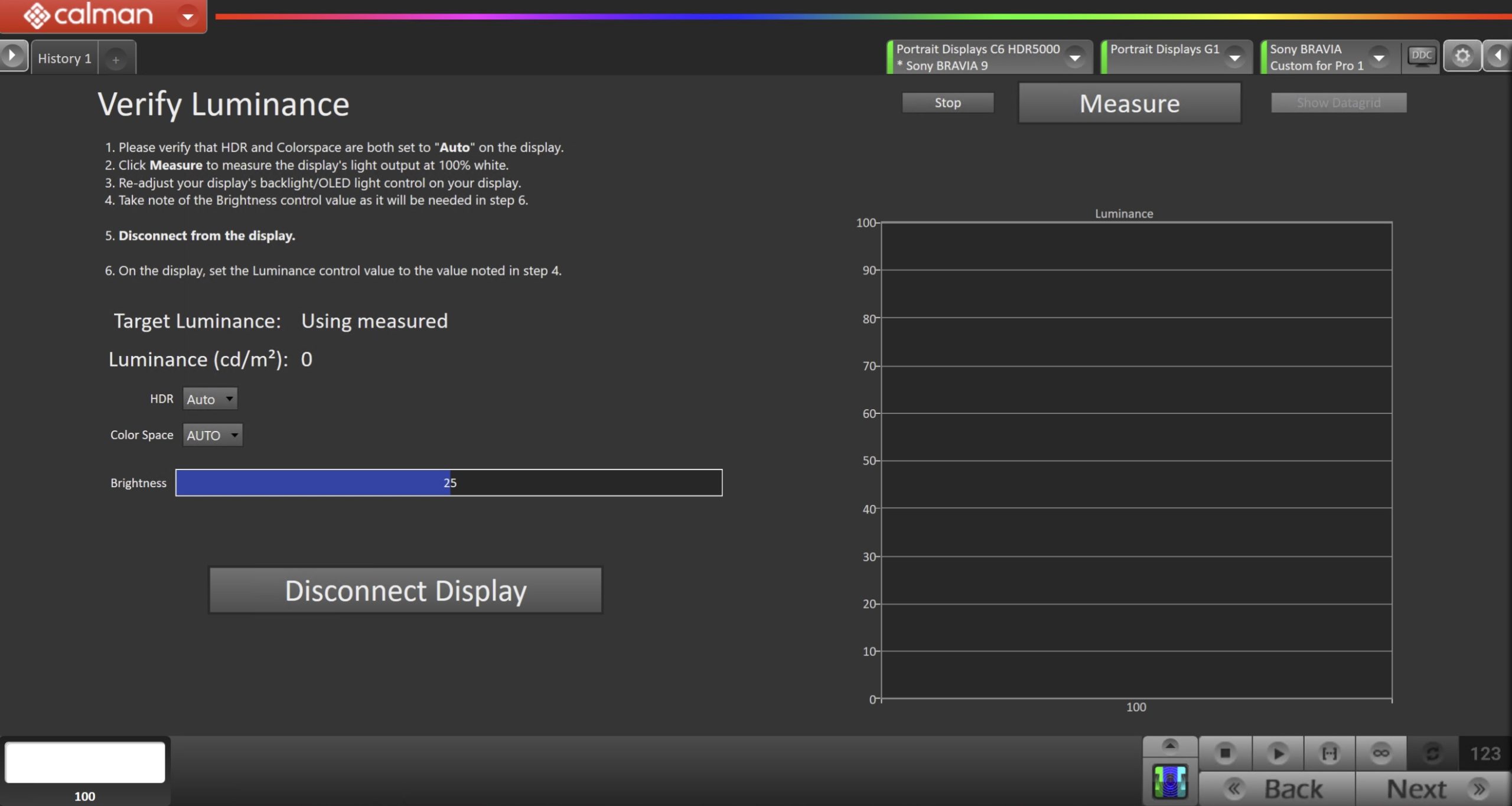Click the white 100 pattern swatch
Viewport: 1512px width, 806px height.
[x=85, y=762]
